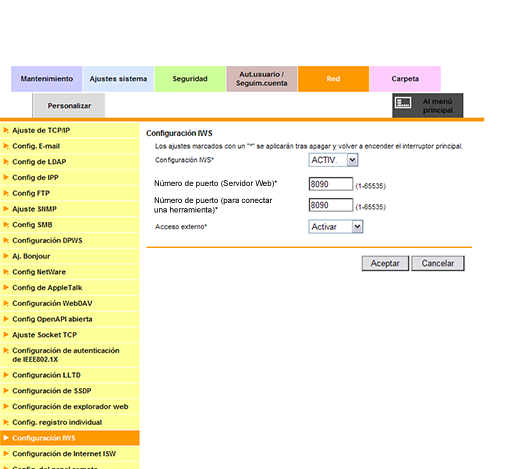This screenshot has width=517, height=469.
Task: Select Aut.usuario / Seguim.cuenta tab
Action: click(x=262, y=79)
